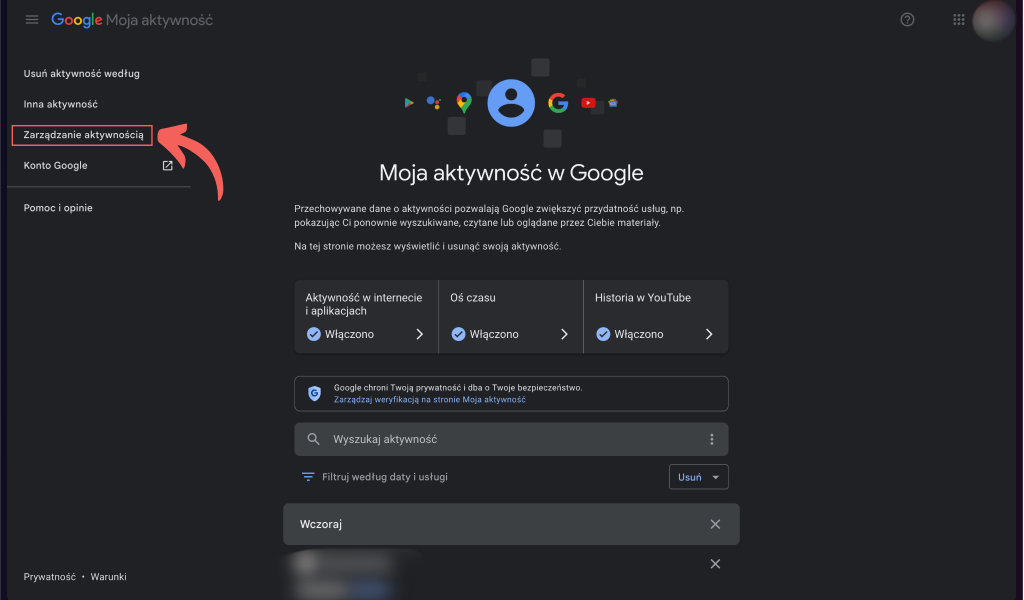Click the Help question mark icon
The width and height of the screenshot is (1024, 600).
[x=907, y=20]
